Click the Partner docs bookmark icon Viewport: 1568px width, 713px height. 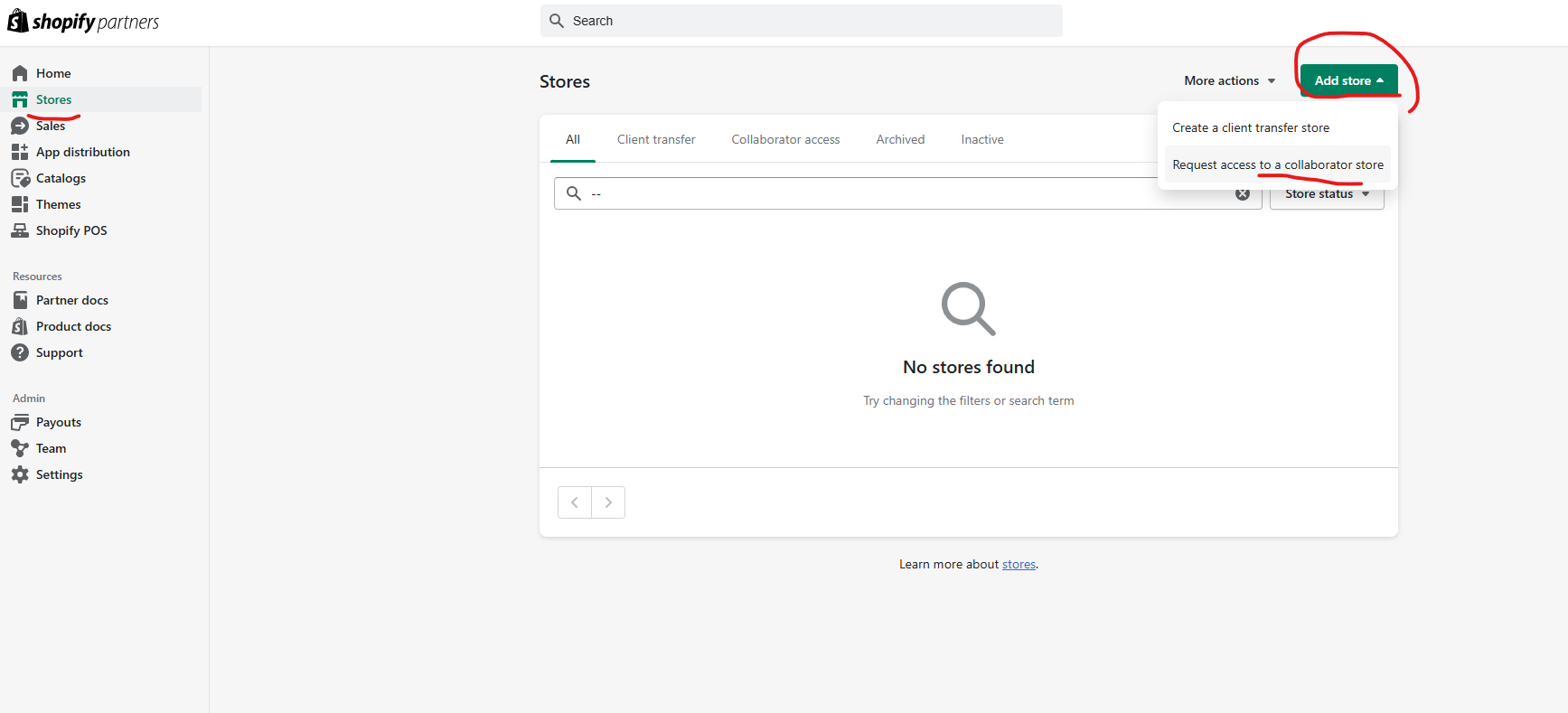click(20, 300)
